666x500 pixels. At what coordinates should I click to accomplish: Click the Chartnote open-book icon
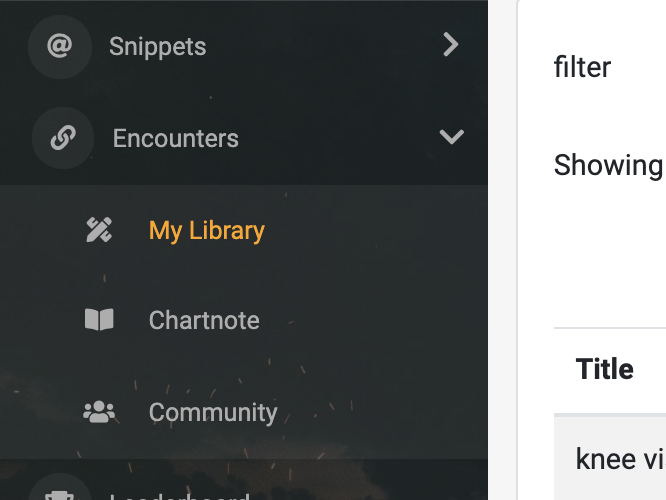(x=99, y=319)
